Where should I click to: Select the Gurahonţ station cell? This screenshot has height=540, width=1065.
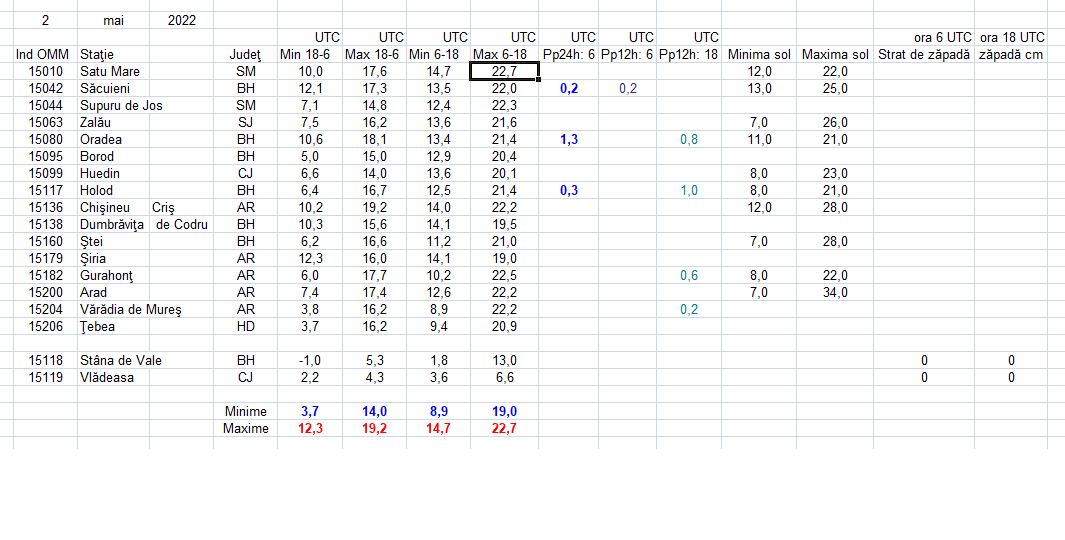coord(113,275)
